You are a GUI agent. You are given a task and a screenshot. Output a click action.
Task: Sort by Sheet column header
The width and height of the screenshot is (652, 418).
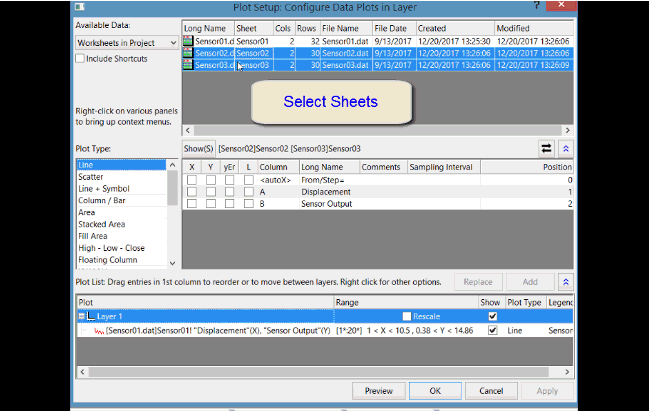pyautogui.click(x=254, y=28)
